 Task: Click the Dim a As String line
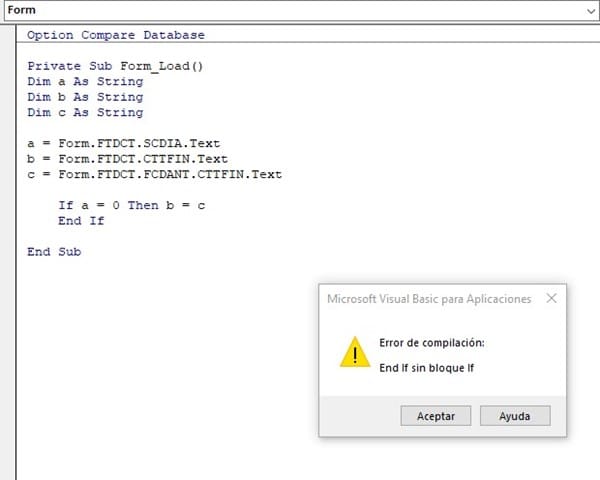pyautogui.click(x=85, y=81)
